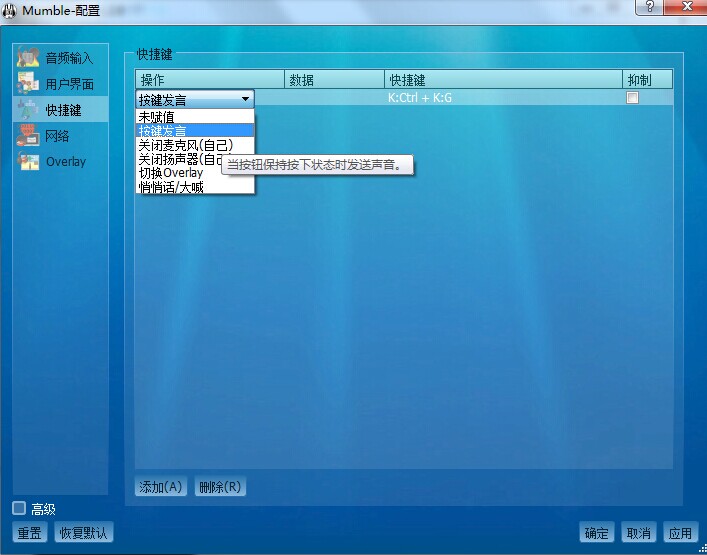Choose 切换Overlay in the dropdown list

[195, 173]
